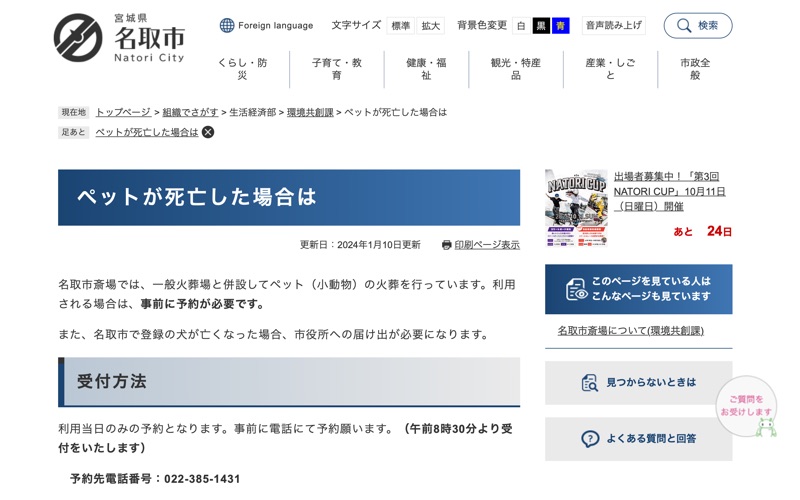Click the 背景色変更 label
Screen dimensions: 800x500
[x=482, y=25]
